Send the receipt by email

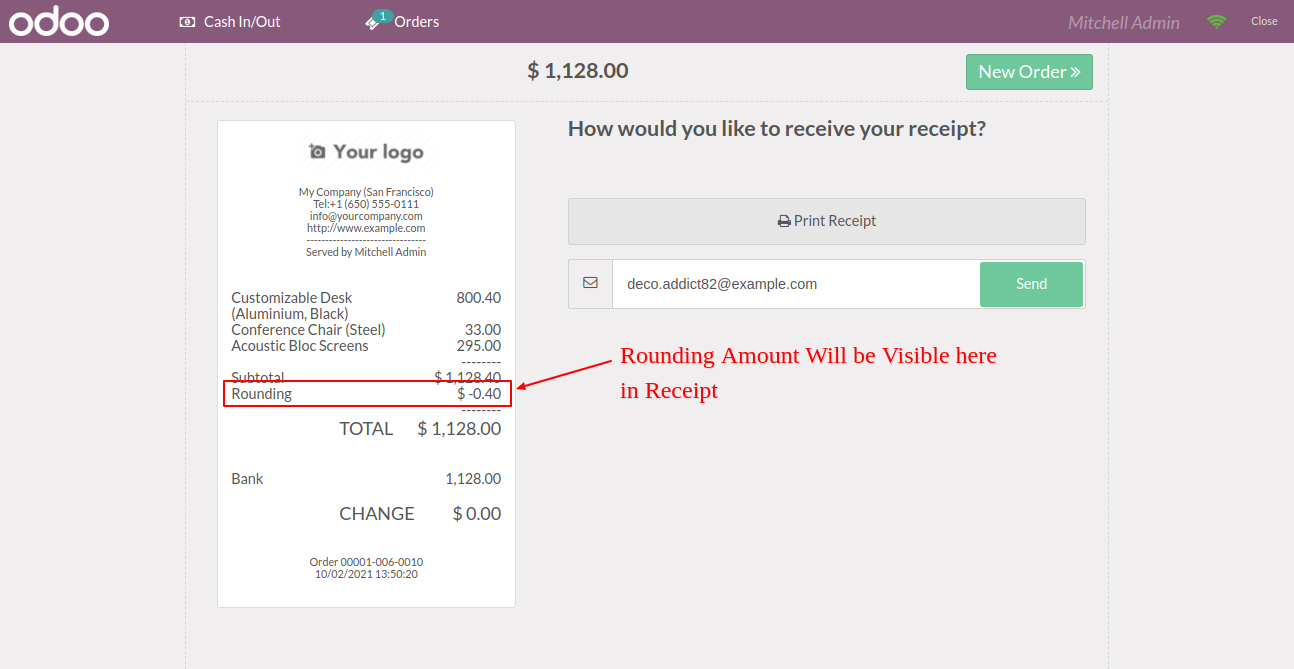(x=1031, y=284)
